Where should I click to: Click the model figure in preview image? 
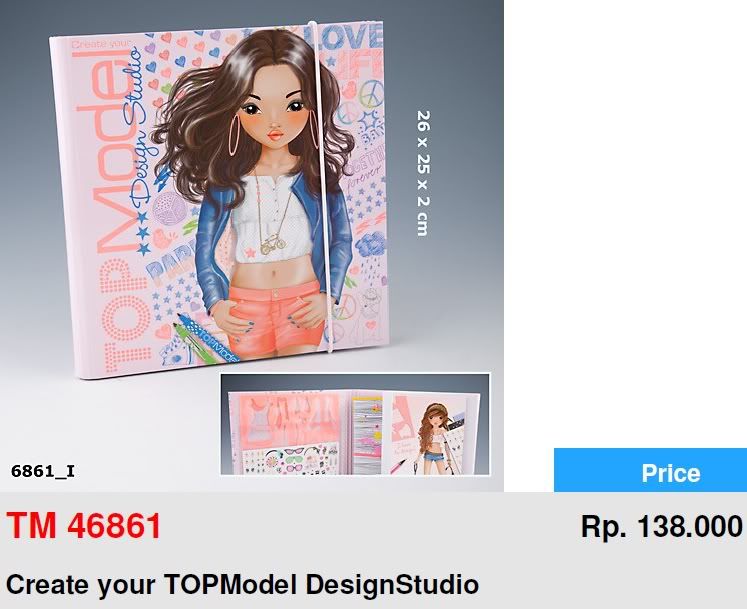[x=436, y=438]
